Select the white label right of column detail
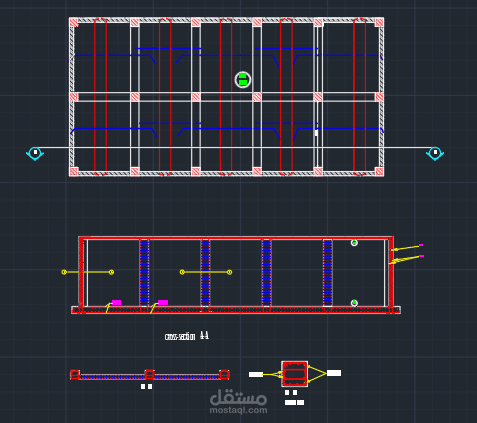The width and height of the screenshot is (477, 423). click(334, 373)
